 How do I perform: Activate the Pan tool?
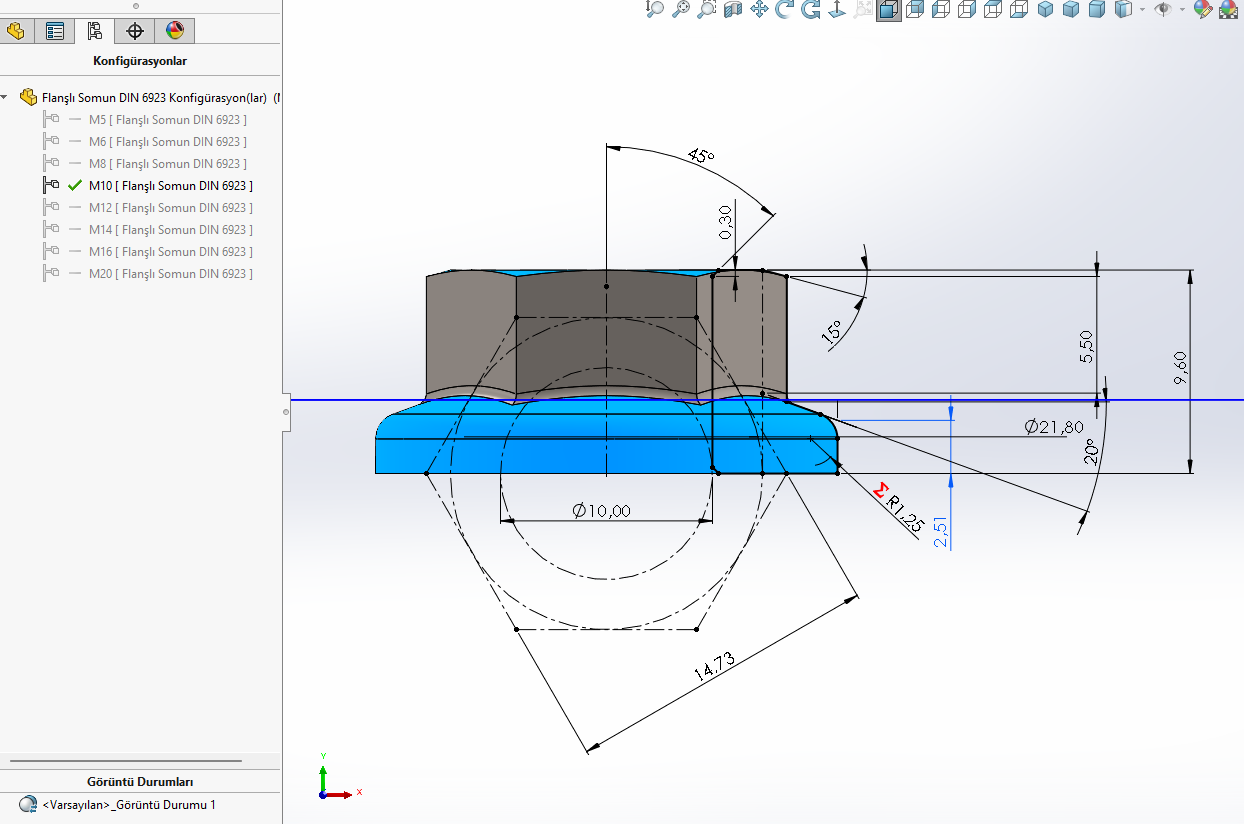click(x=759, y=10)
